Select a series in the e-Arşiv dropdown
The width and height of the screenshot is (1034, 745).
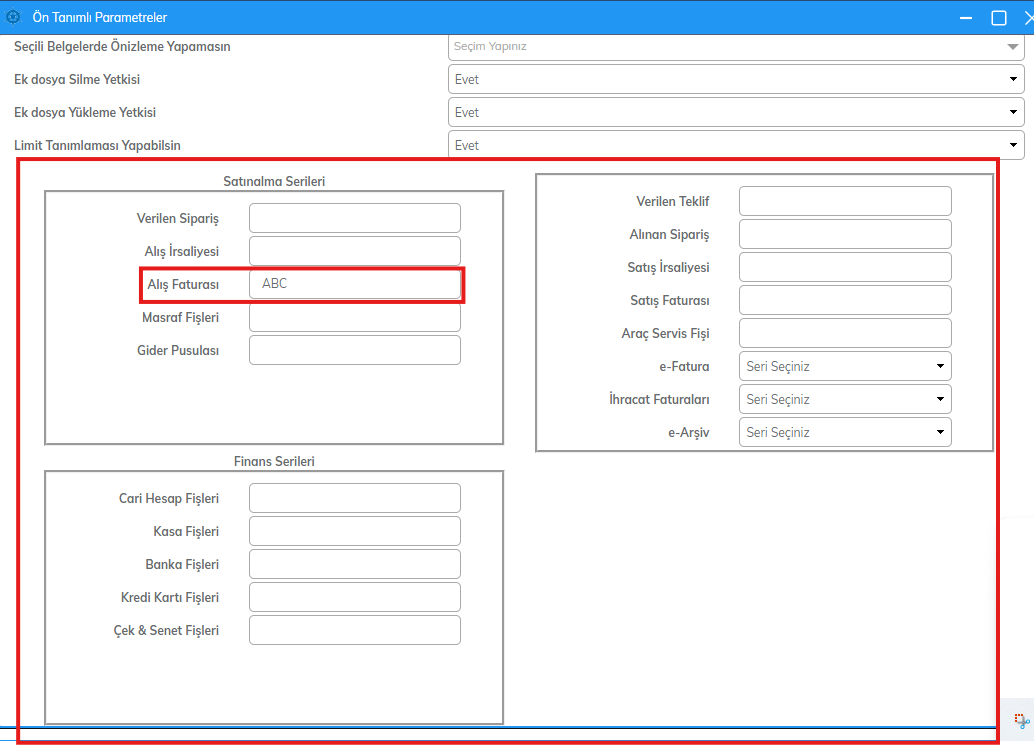[845, 432]
